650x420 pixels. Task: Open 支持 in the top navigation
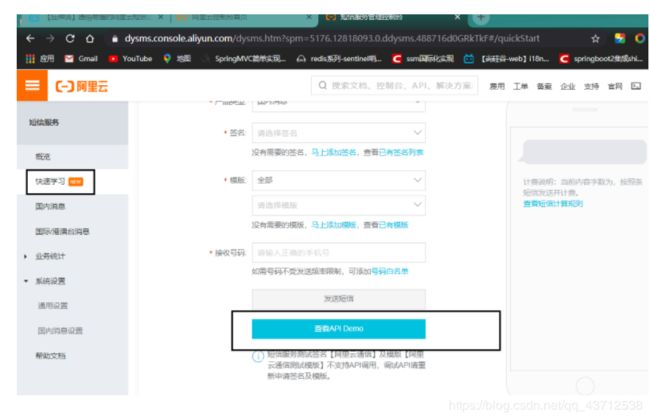(592, 86)
